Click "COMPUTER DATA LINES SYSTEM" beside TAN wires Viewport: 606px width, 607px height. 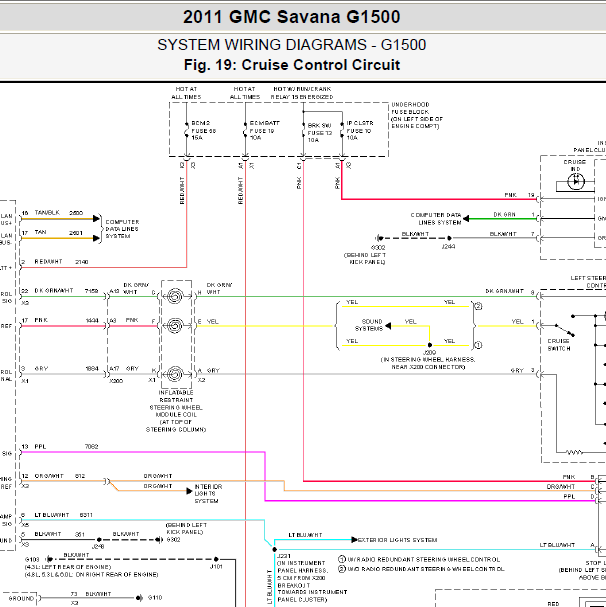[x=122, y=229]
